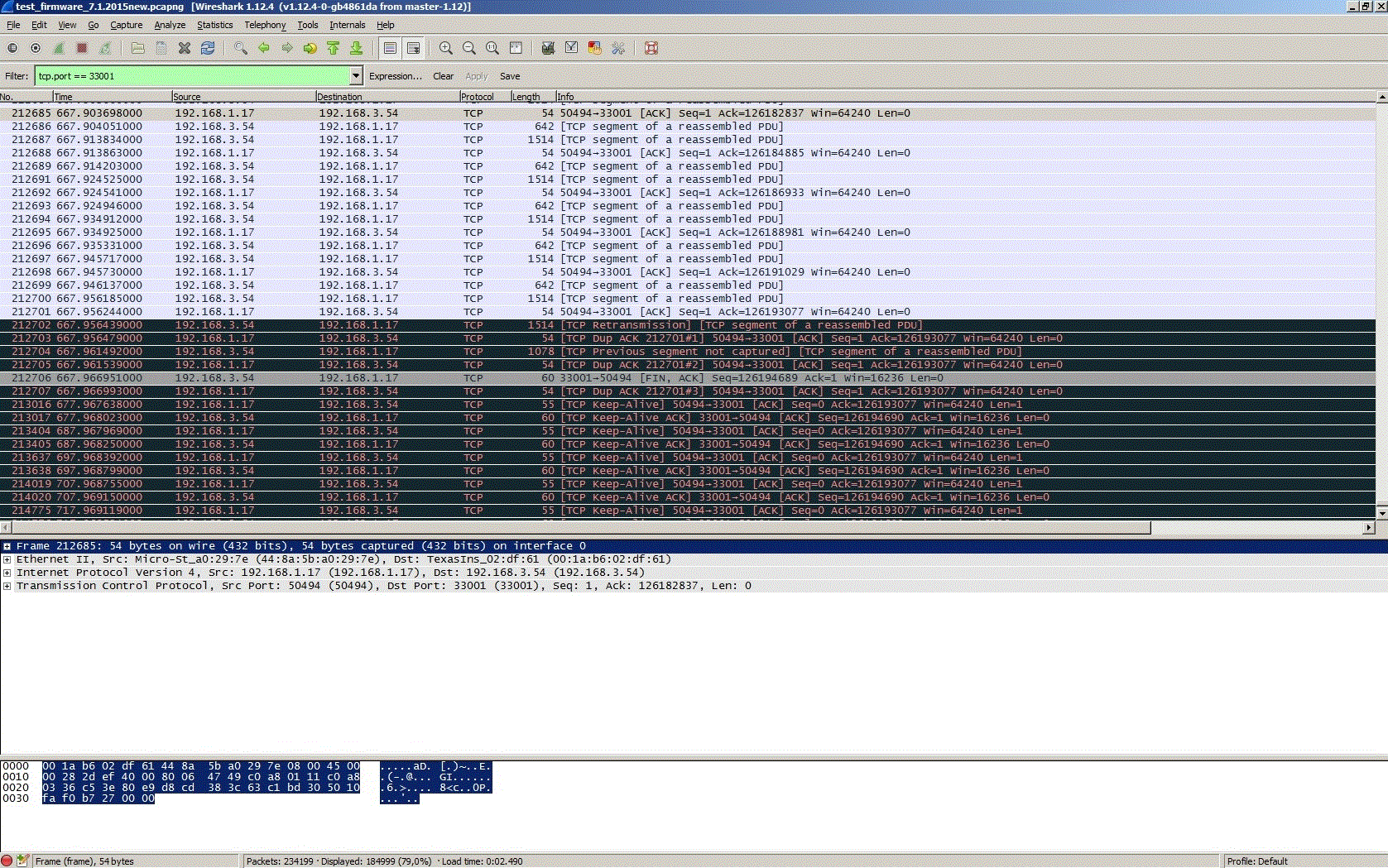This screenshot has width=1388, height=868.
Task: Open the filter history dropdown arrow
Action: click(x=356, y=76)
